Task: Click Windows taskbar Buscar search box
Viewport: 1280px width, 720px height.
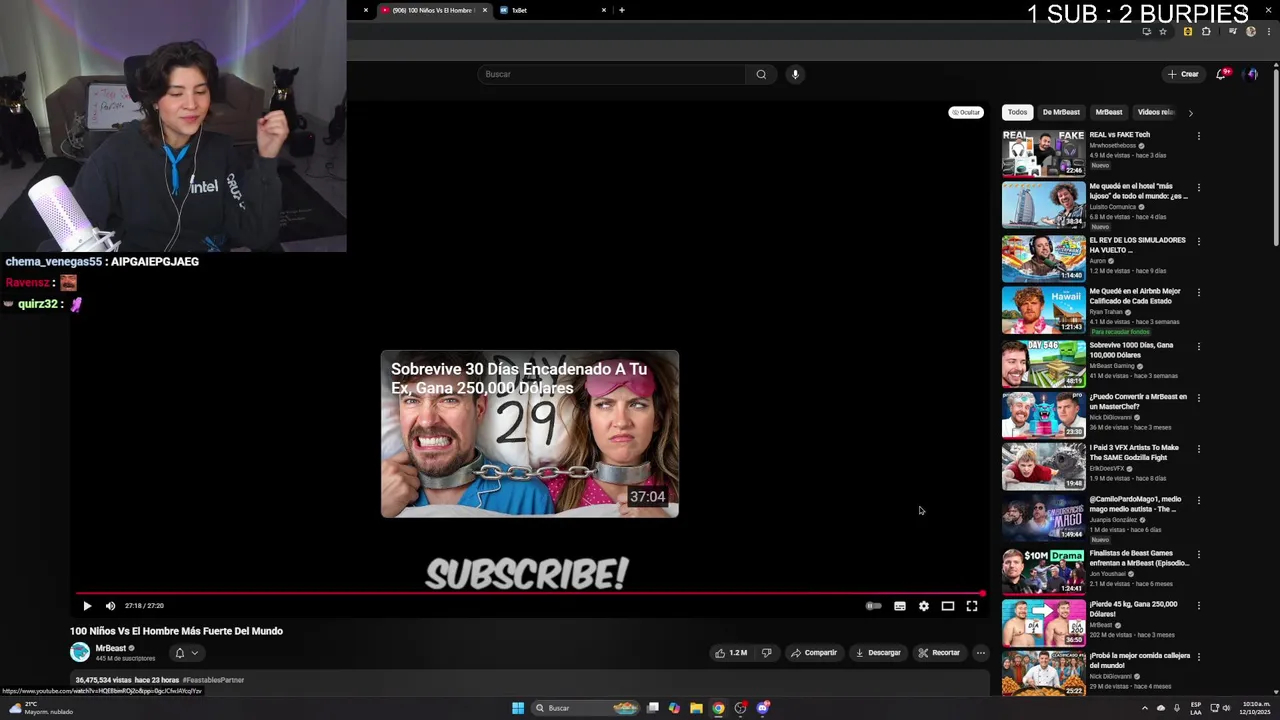Action: [x=586, y=708]
